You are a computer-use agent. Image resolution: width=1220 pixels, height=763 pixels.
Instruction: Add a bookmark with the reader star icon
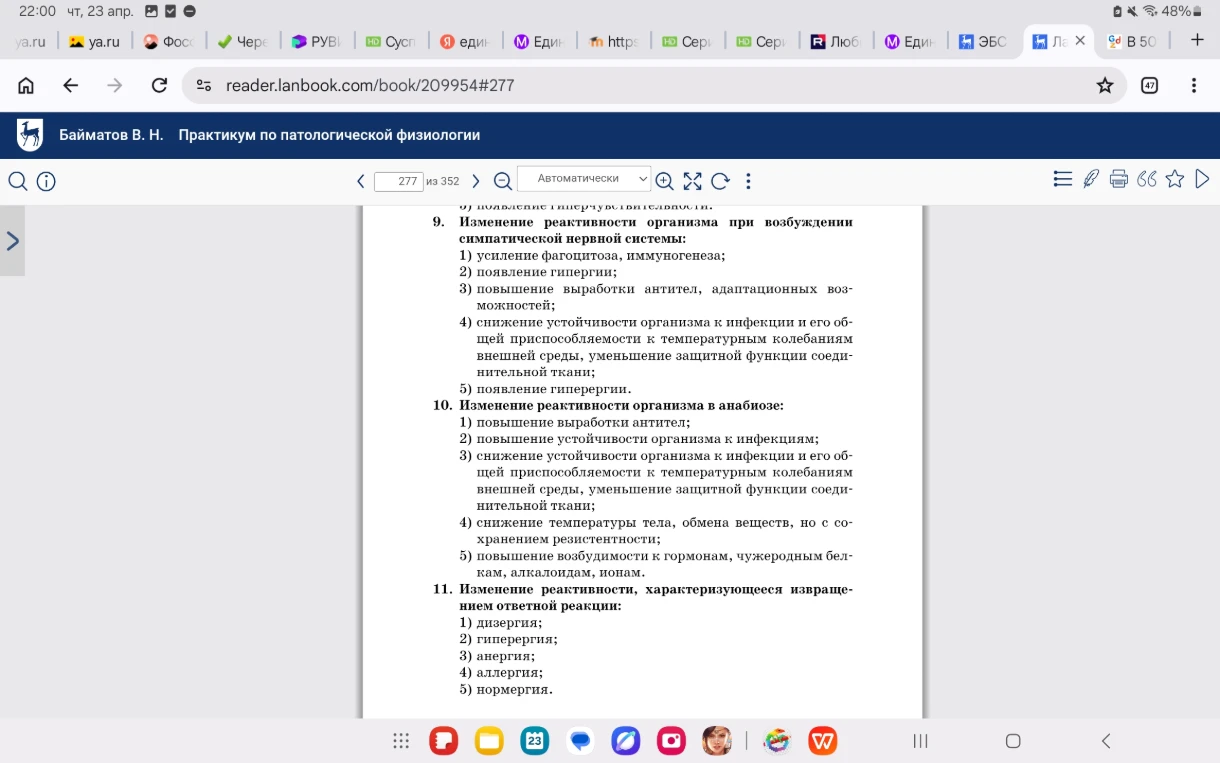(1175, 179)
